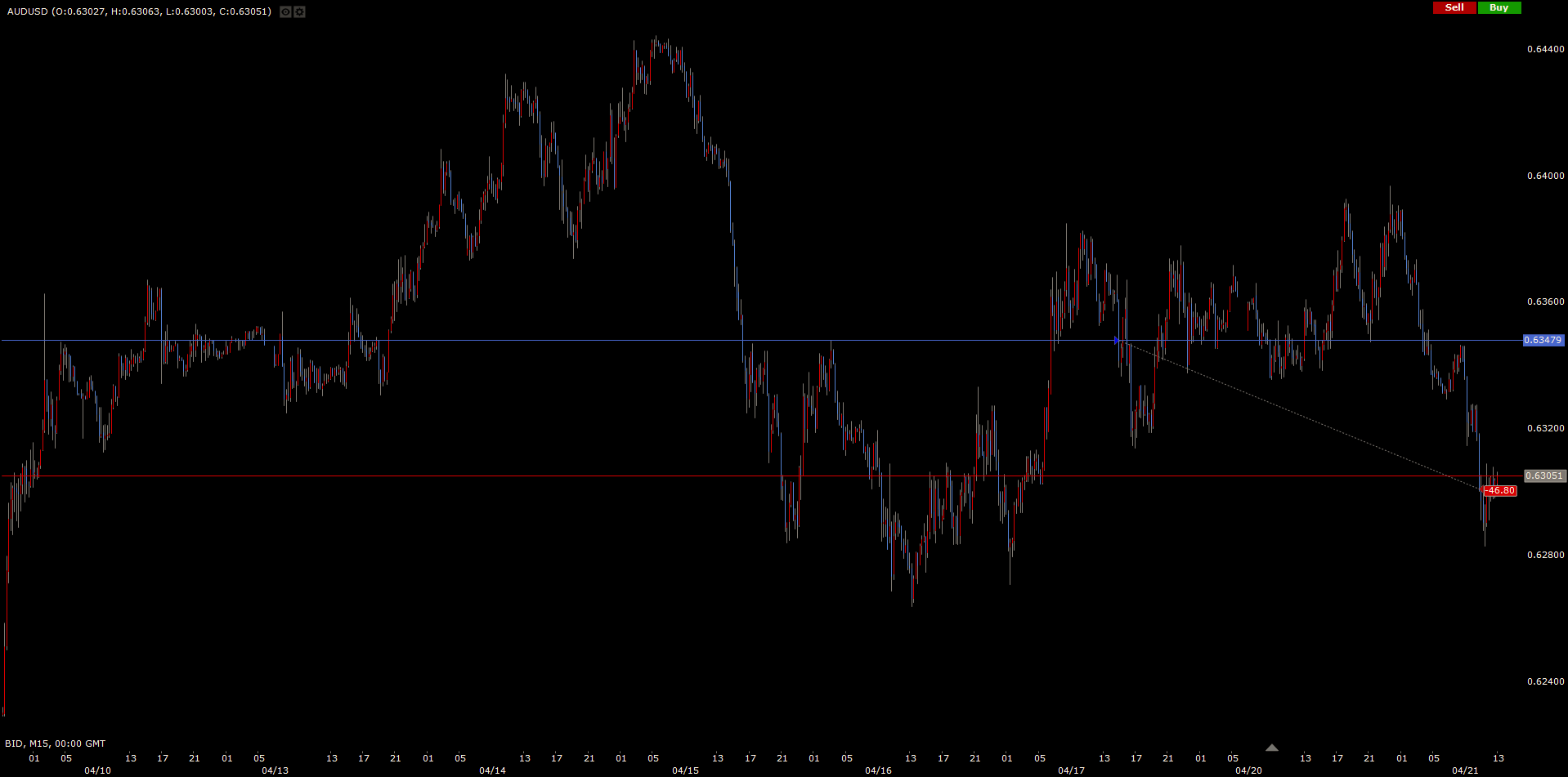
Task: Click the 0.64400 price axis label
Action: 1545,49
